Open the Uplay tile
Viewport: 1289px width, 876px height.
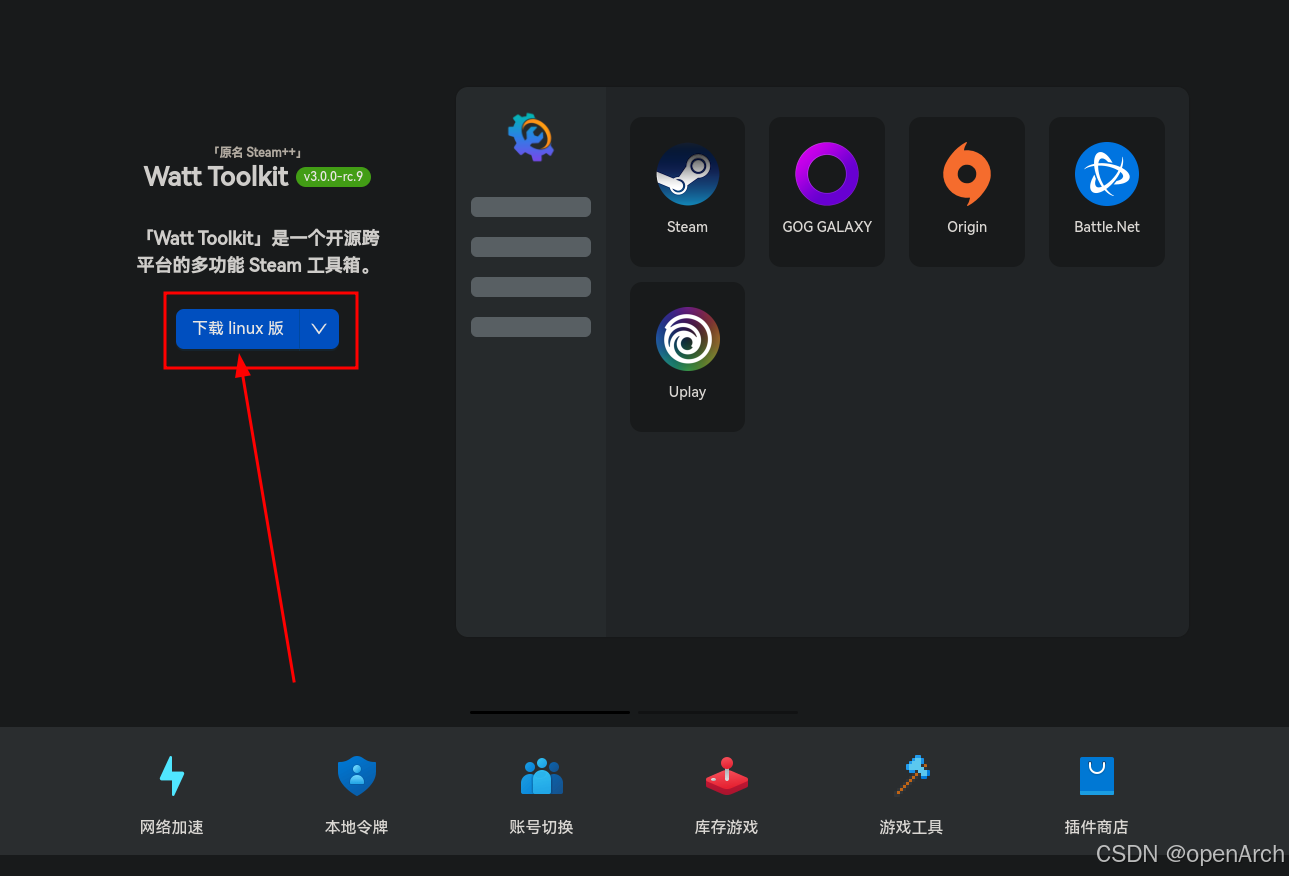pos(687,357)
